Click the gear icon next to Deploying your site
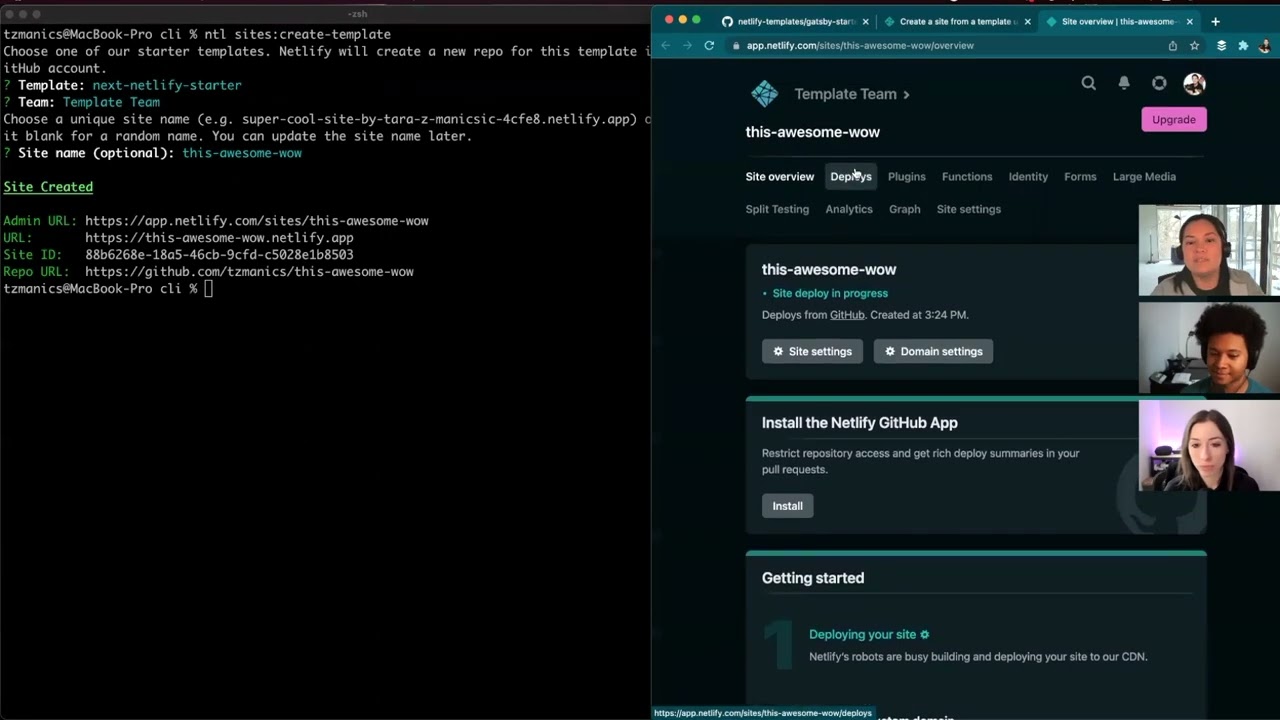Viewport: 1280px width, 720px height. point(925,634)
